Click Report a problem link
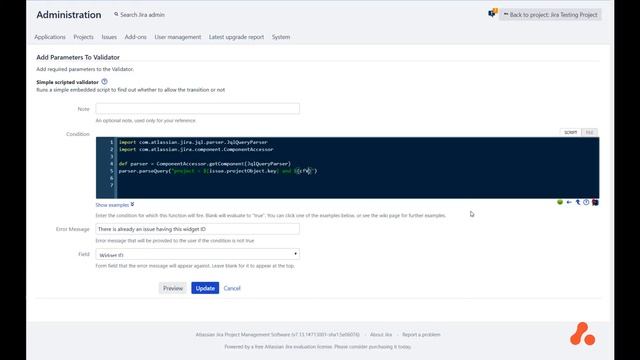Image resolution: width=640 pixels, height=360 pixels. 421,335
